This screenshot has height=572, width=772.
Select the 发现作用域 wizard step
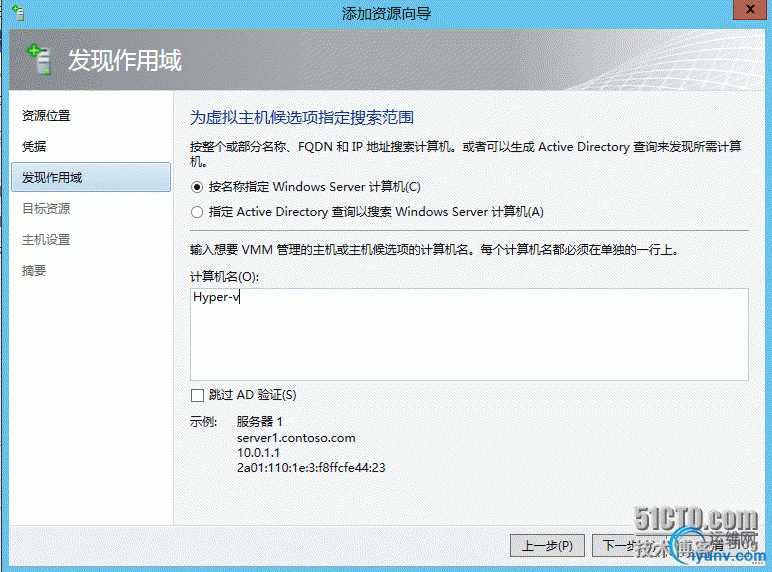[91, 177]
